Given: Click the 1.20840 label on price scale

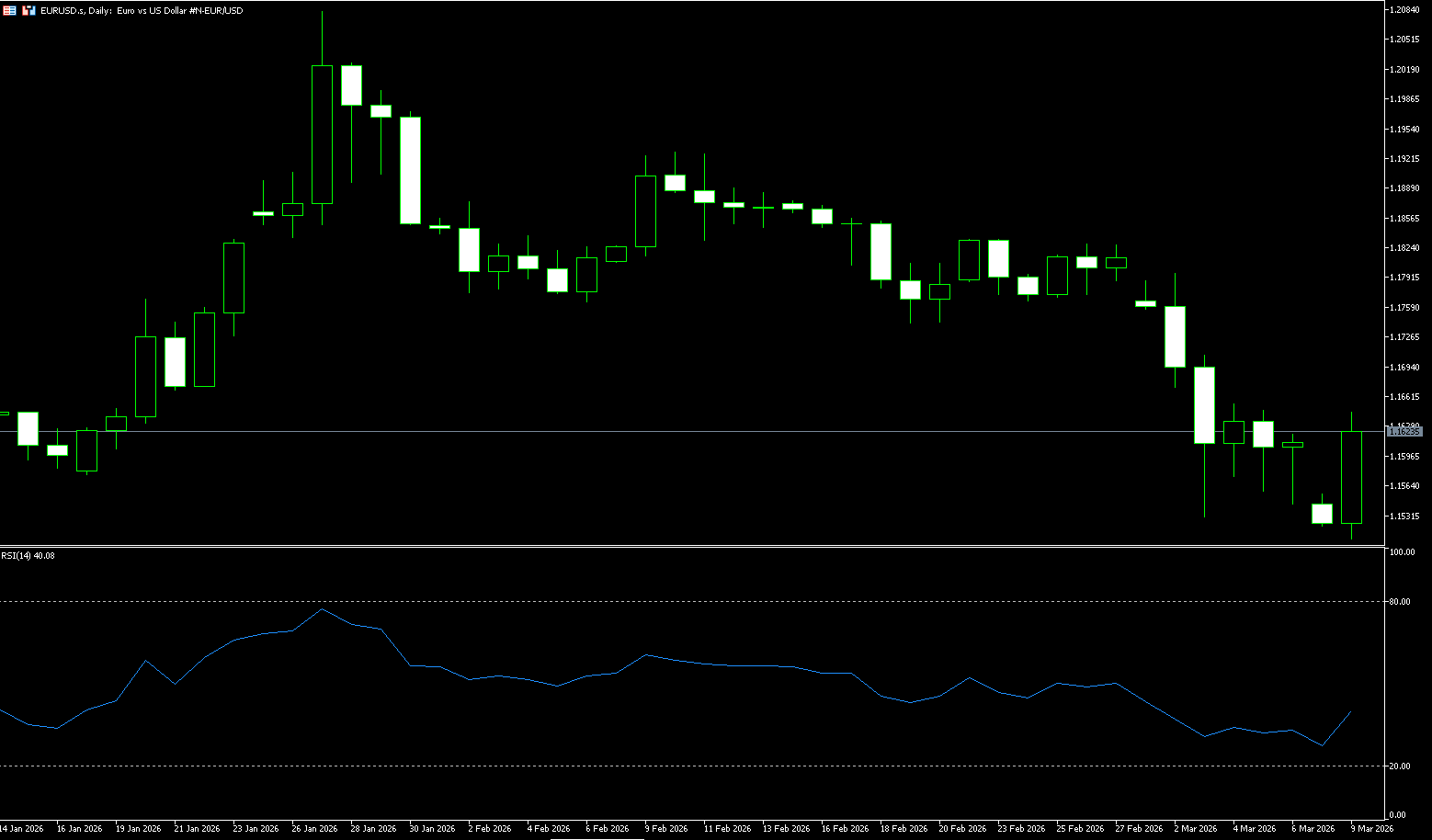Looking at the screenshot, I should pyautogui.click(x=1404, y=10).
